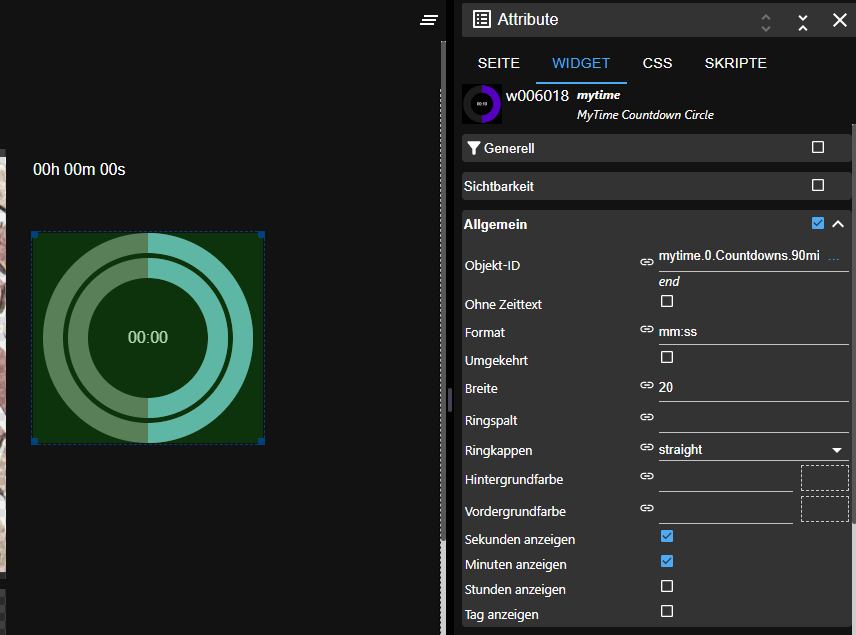Click the filter icon in the Generell header
The width and height of the screenshot is (856, 635).
coord(473,148)
